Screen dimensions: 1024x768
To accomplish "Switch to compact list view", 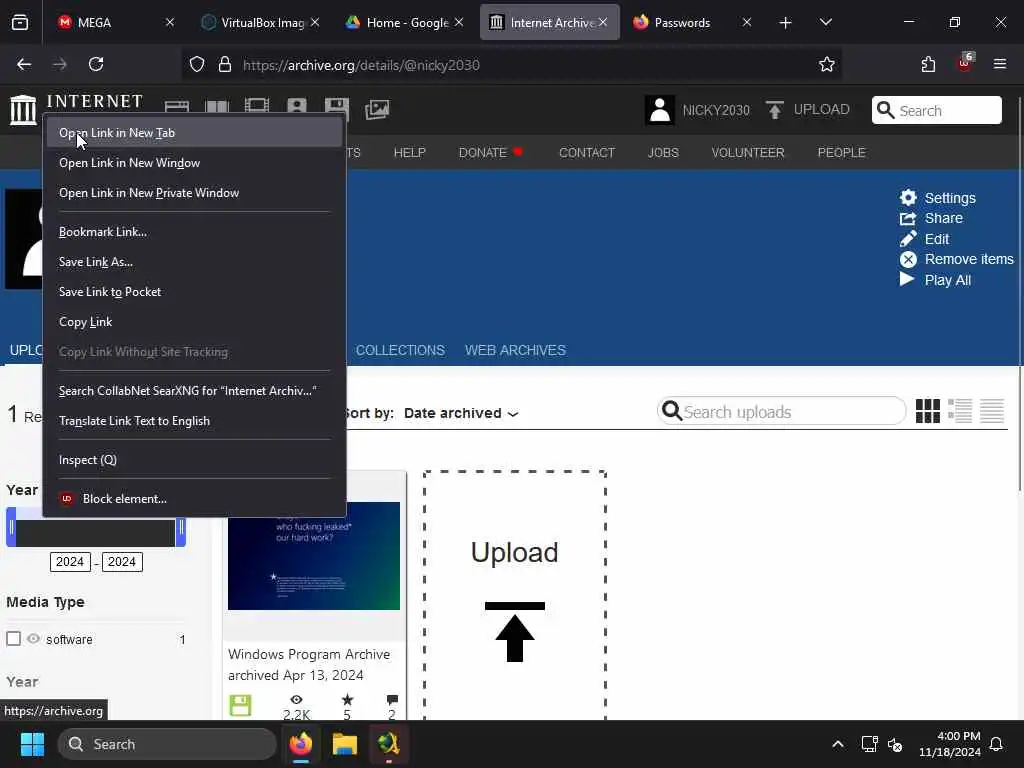I will pyautogui.click(x=991, y=411).
